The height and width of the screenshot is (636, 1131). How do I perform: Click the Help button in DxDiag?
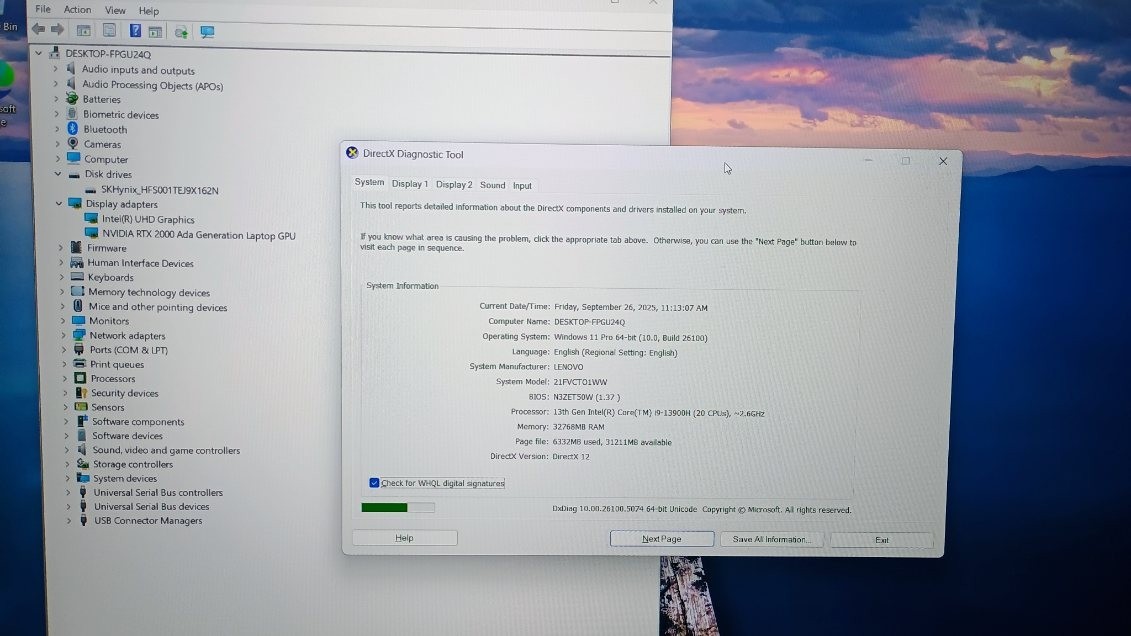point(404,538)
